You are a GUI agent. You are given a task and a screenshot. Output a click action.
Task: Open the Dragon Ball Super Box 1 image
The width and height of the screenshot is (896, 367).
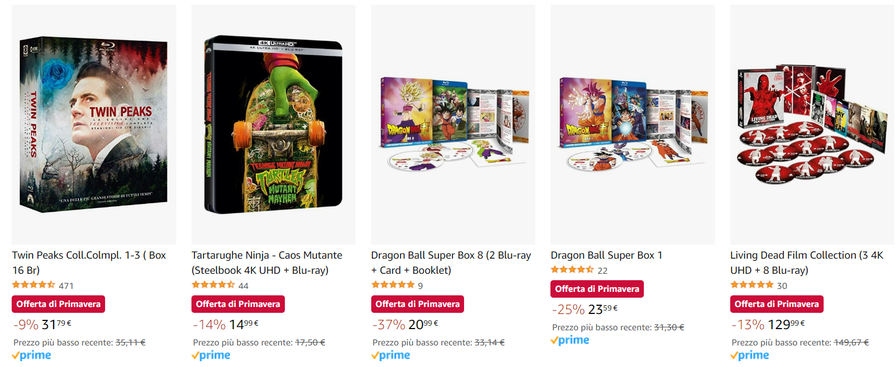click(633, 125)
